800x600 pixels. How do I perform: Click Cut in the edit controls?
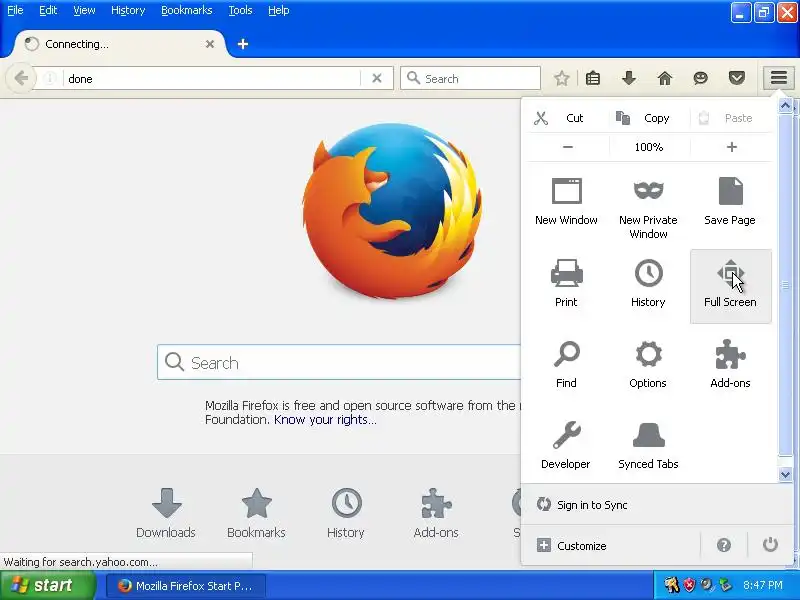click(567, 118)
